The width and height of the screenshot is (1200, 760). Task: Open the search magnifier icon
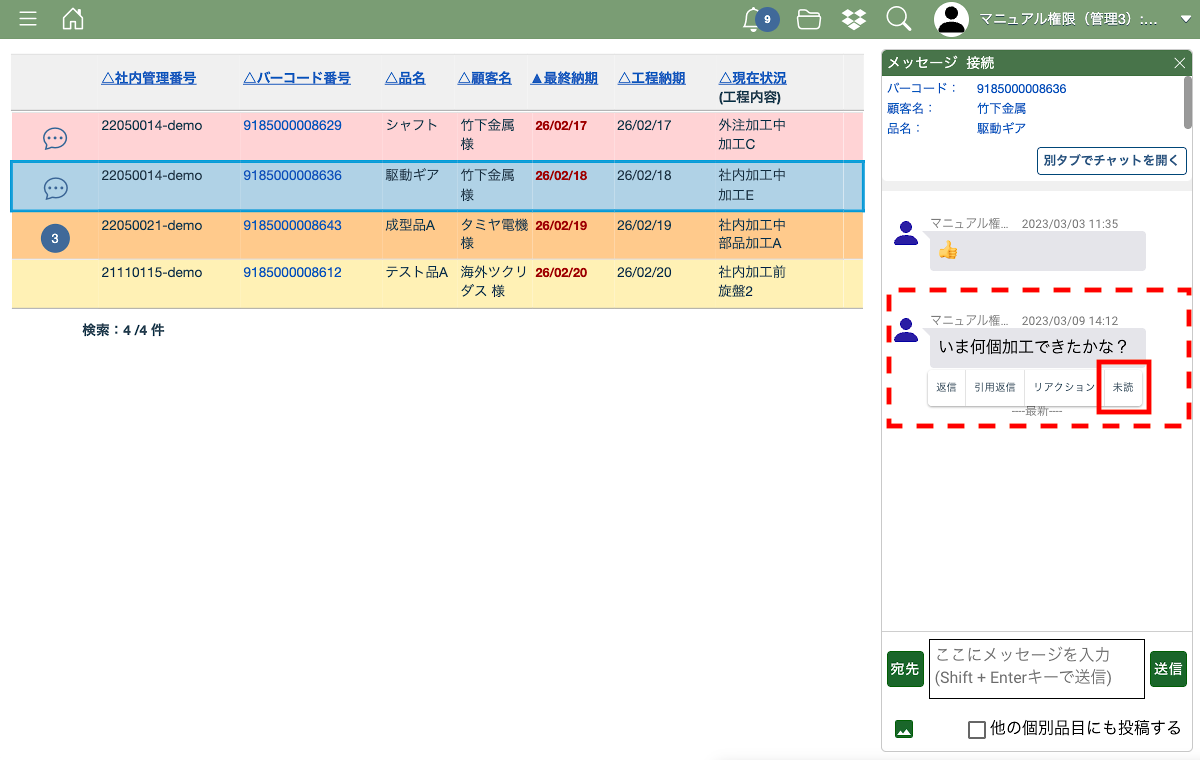pyautogui.click(x=898, y=19)
